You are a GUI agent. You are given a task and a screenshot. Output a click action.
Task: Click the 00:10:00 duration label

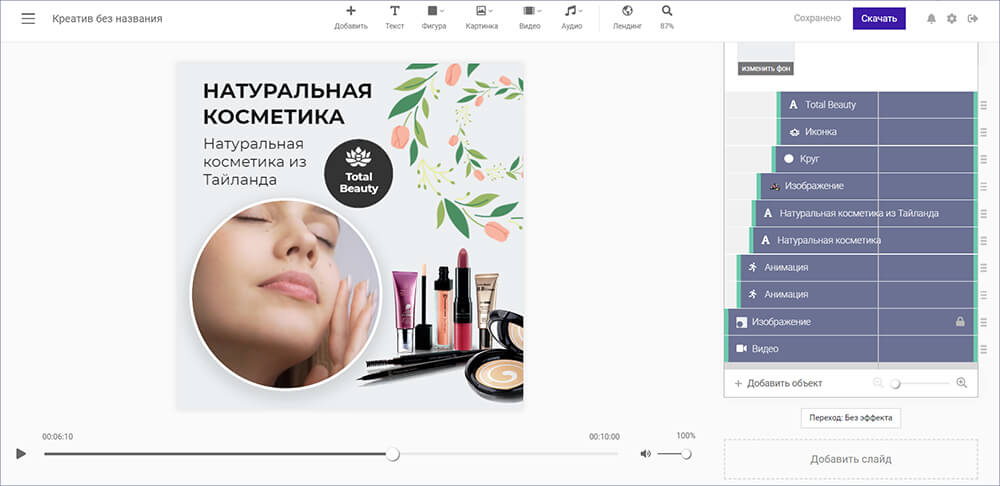tap(604, 437)
